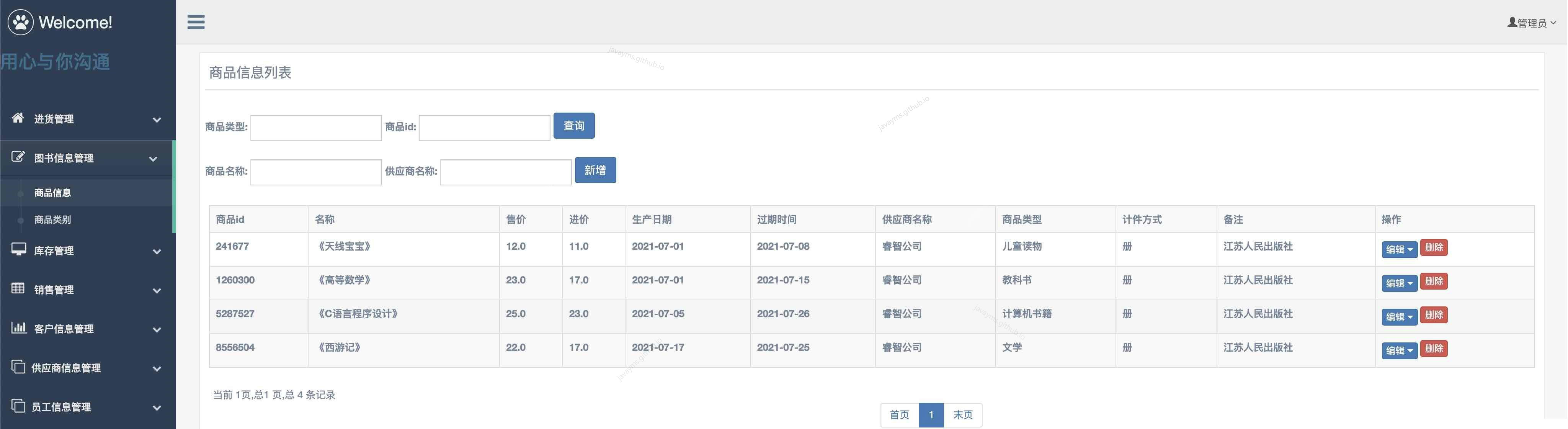
Task: Click the copy icon next to 供应商信息管理
Action: click(18, 367)
